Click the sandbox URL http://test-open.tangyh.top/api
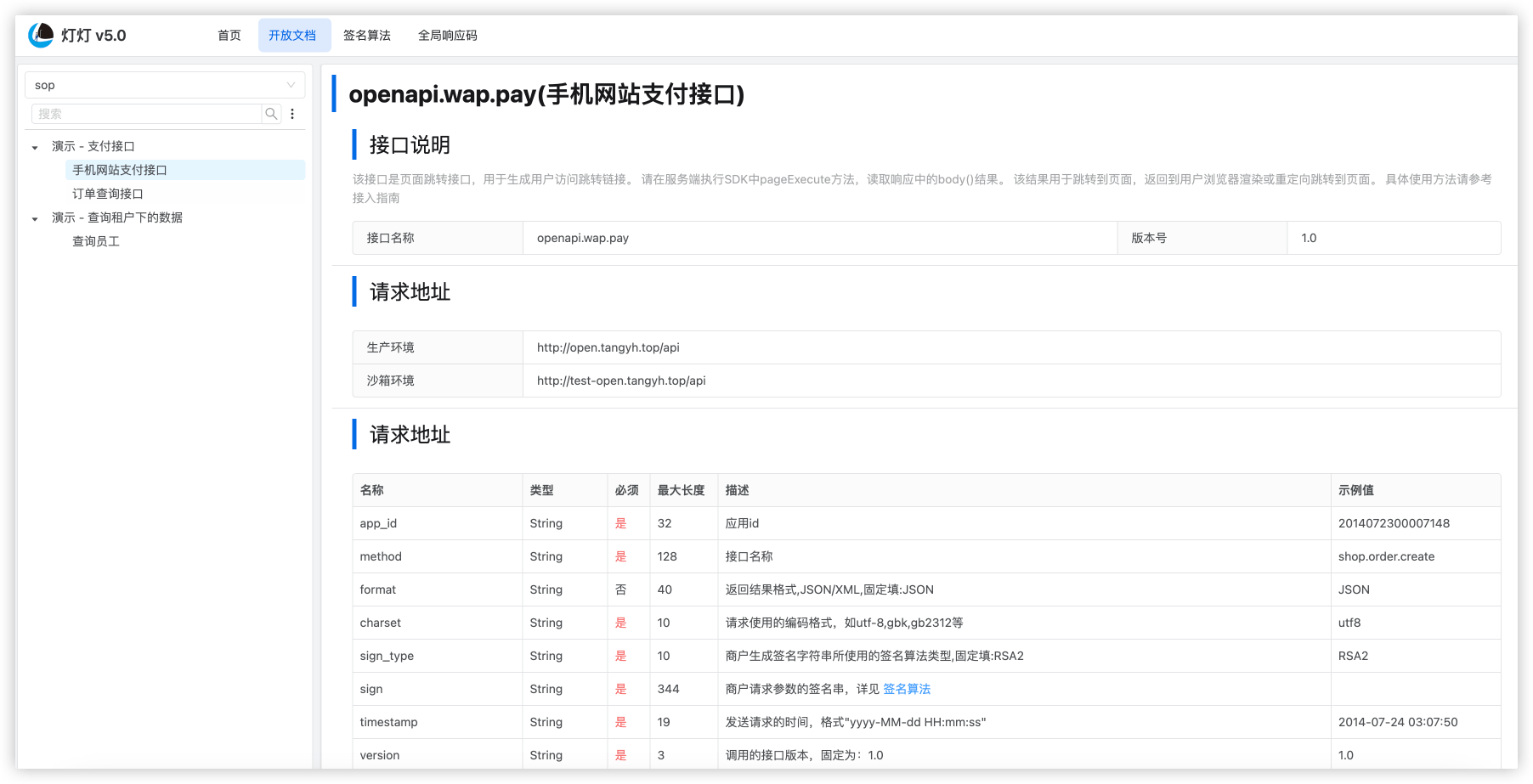Viewport: 1533px width, 784px height. (621, 381)
